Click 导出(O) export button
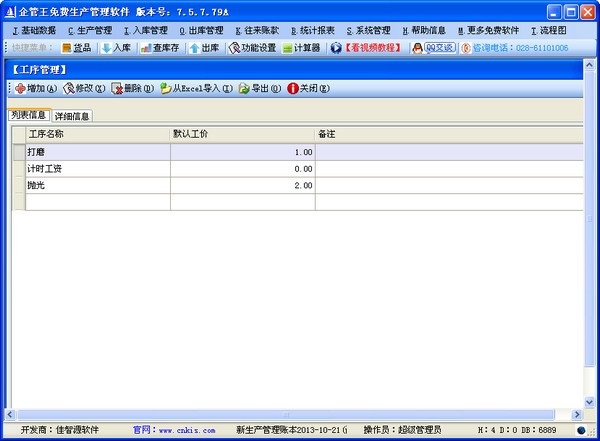This screenshot has height=441, width=600. [x=260, y=88]
